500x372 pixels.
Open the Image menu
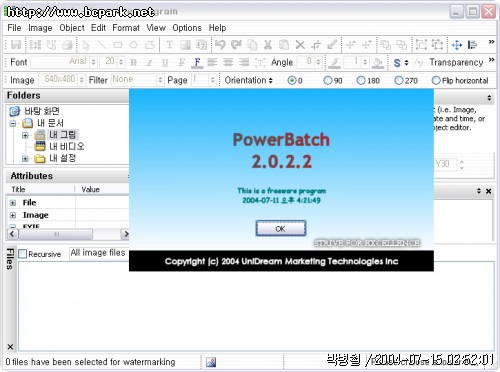40,28
